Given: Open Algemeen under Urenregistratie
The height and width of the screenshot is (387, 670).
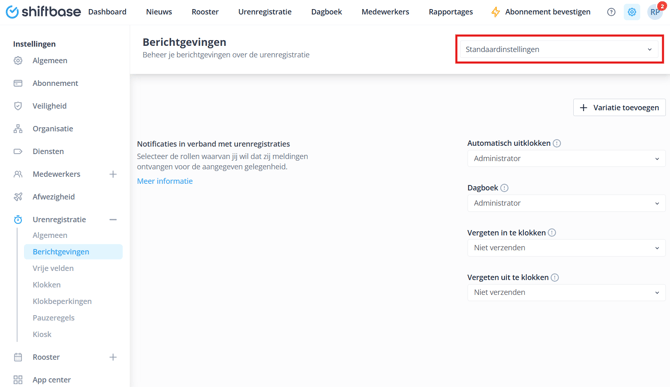Looking at the screenshot, I should point(50,235).
